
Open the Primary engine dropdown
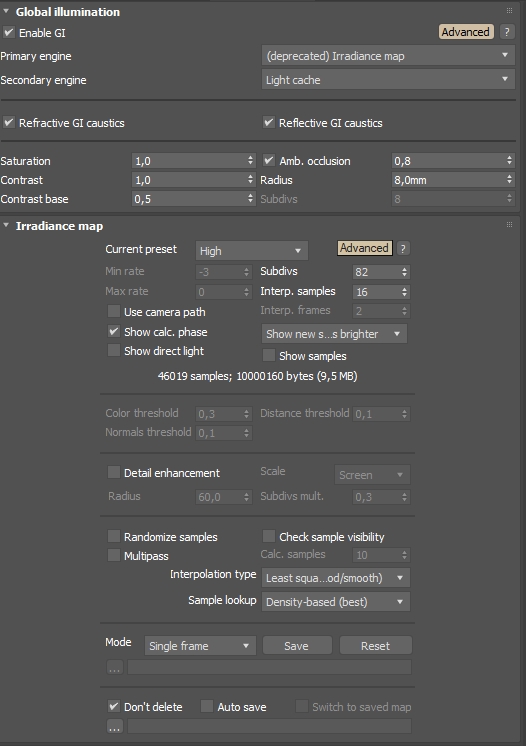pos(388,56)
